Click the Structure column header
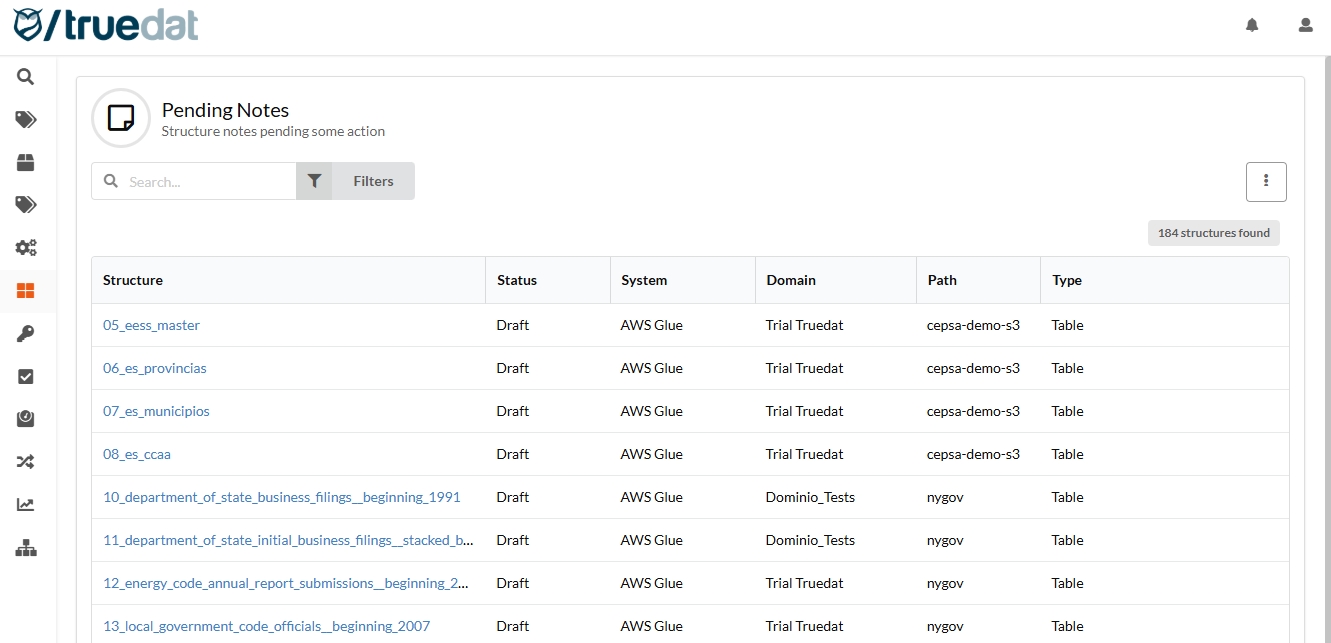The image size is (1331, 643). [x=133, y=280]
